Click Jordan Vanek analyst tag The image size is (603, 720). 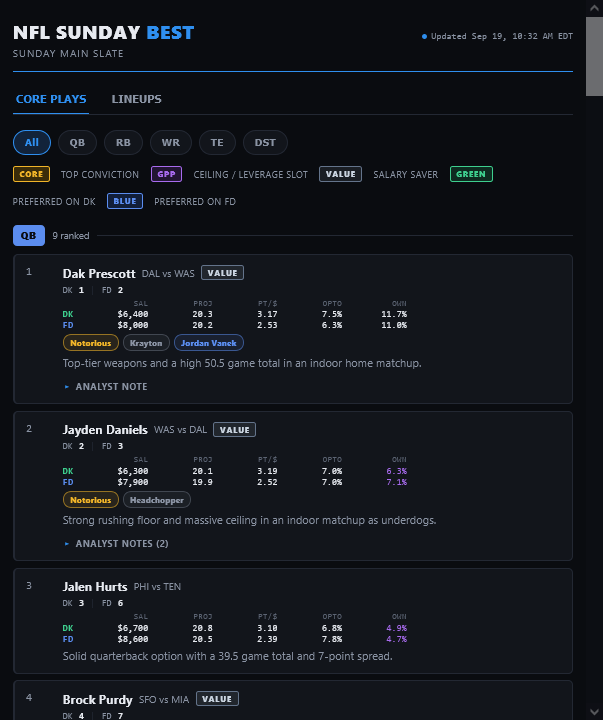pyautogui.click(x=209, y=343)
